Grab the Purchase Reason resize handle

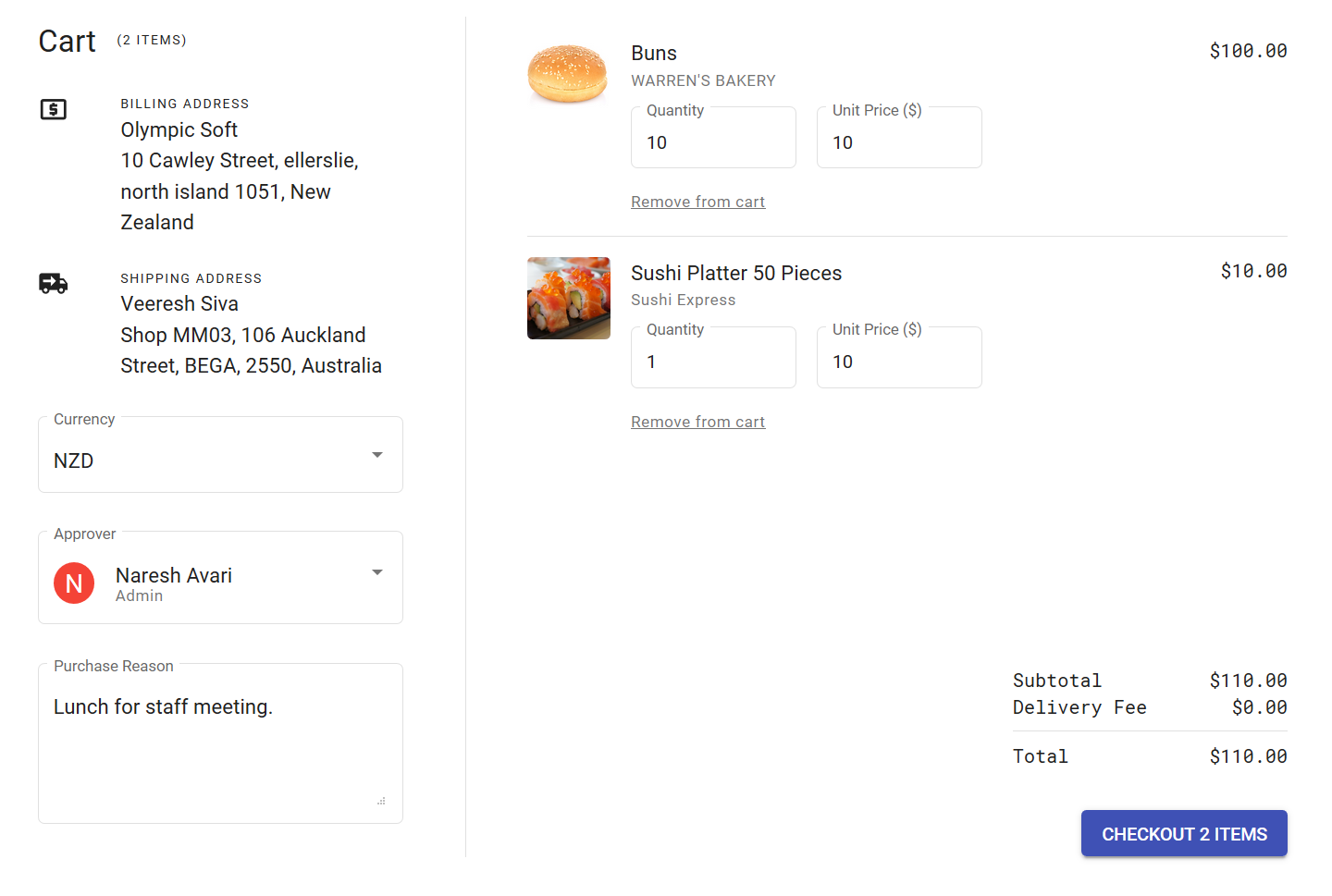(381, 801)
